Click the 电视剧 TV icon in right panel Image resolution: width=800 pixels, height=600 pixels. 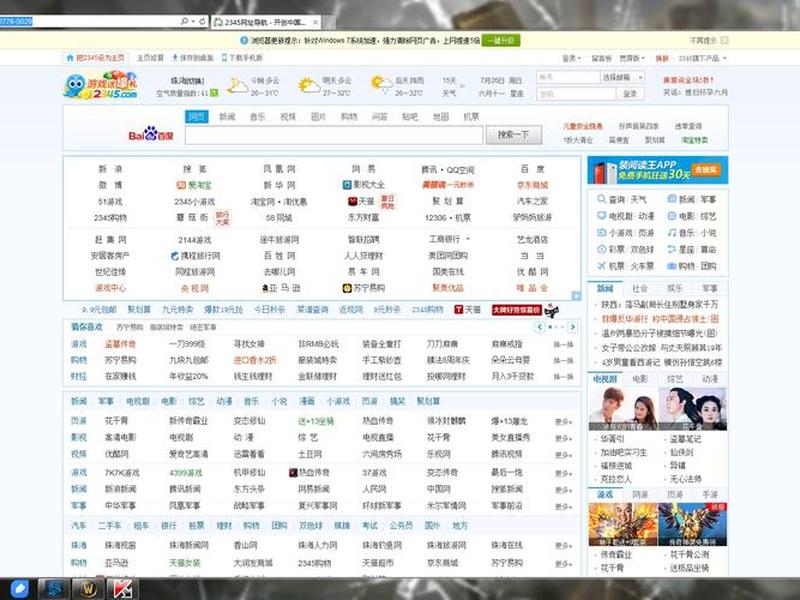coord(602,216)
